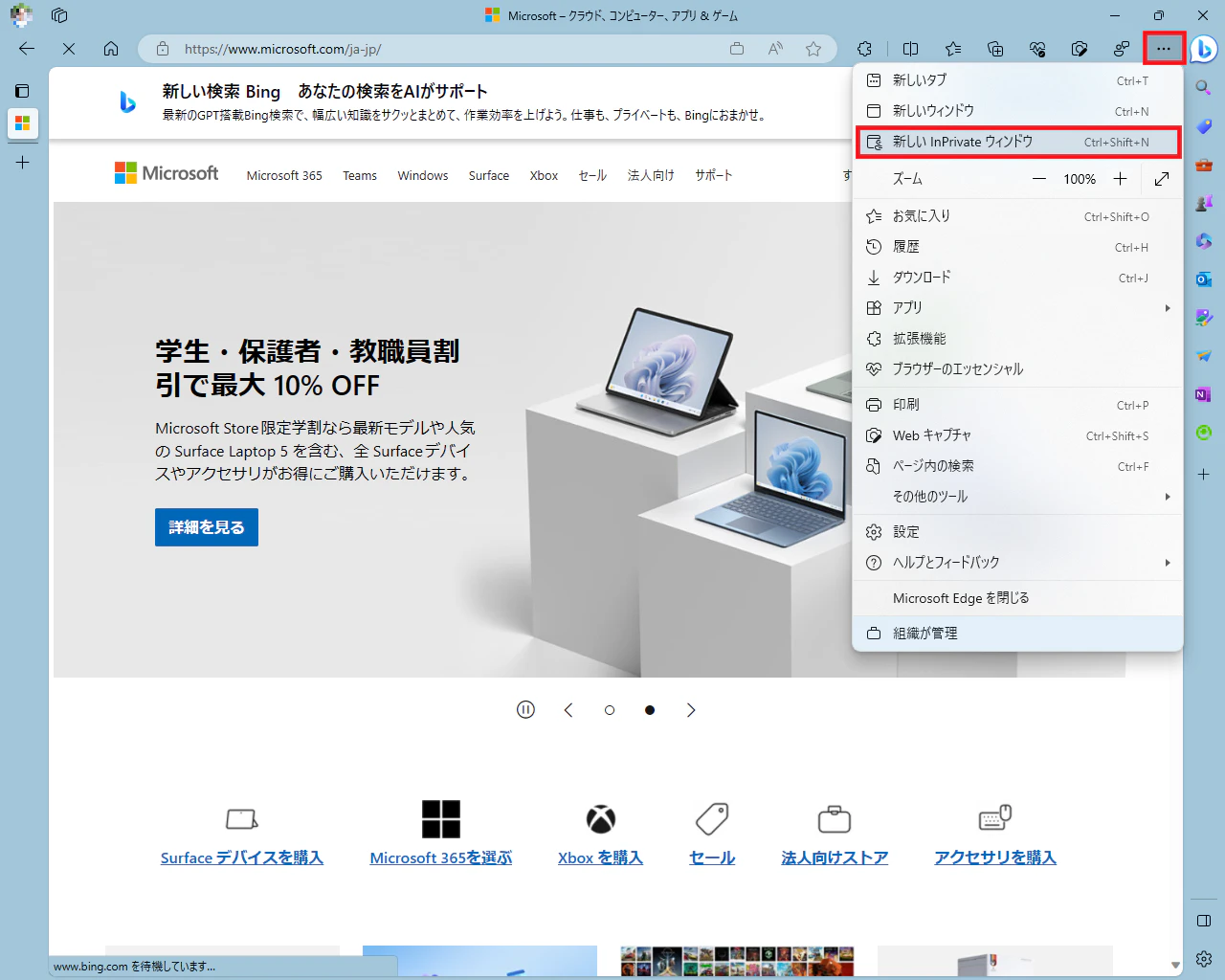Open ダウンロード from the menu

click(x=1017, y=278)
